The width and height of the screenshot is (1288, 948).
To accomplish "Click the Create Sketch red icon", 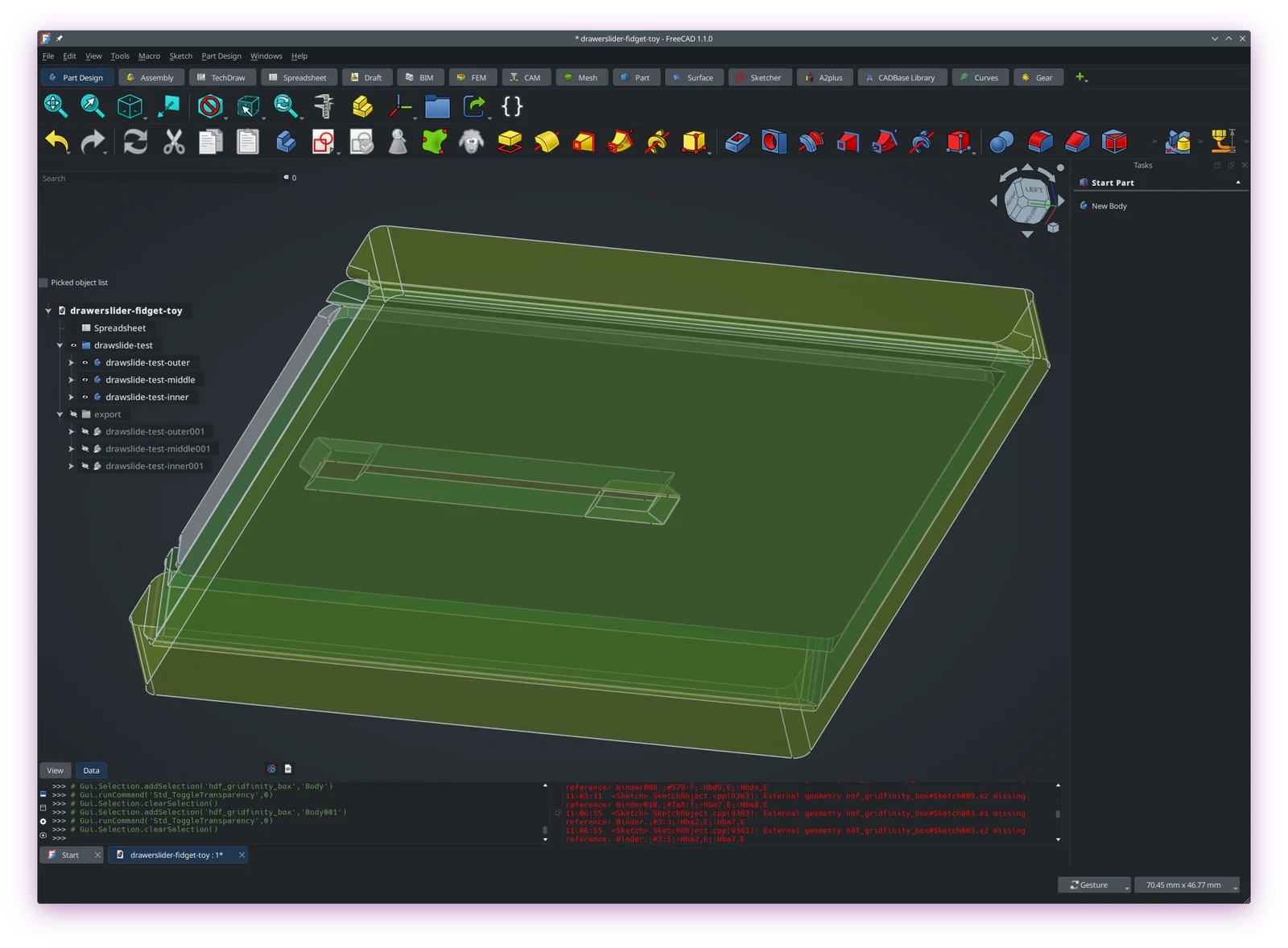I will pyautogui.click(x=323, y=142).
